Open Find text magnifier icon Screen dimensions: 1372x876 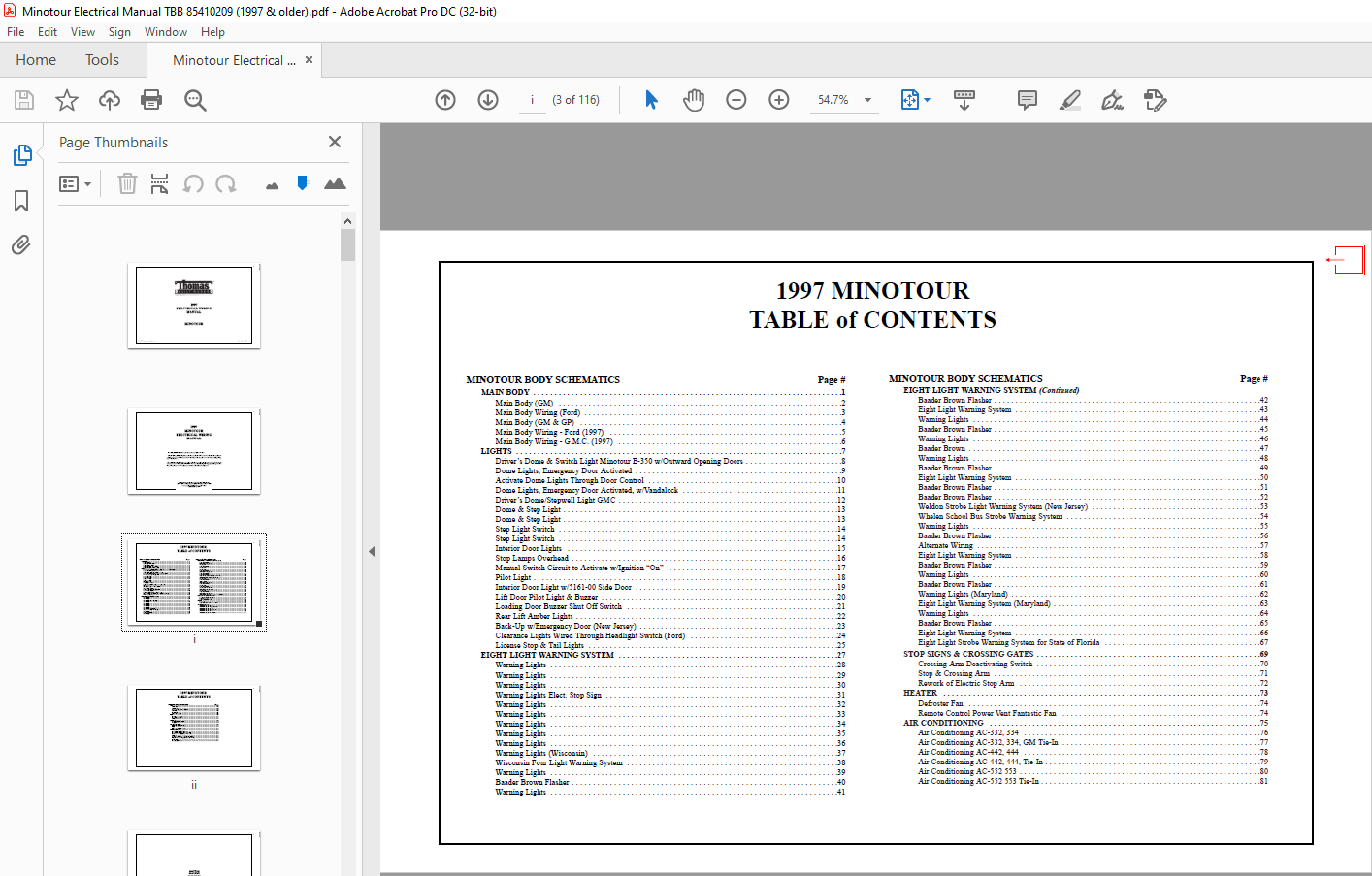click(195, 100)
